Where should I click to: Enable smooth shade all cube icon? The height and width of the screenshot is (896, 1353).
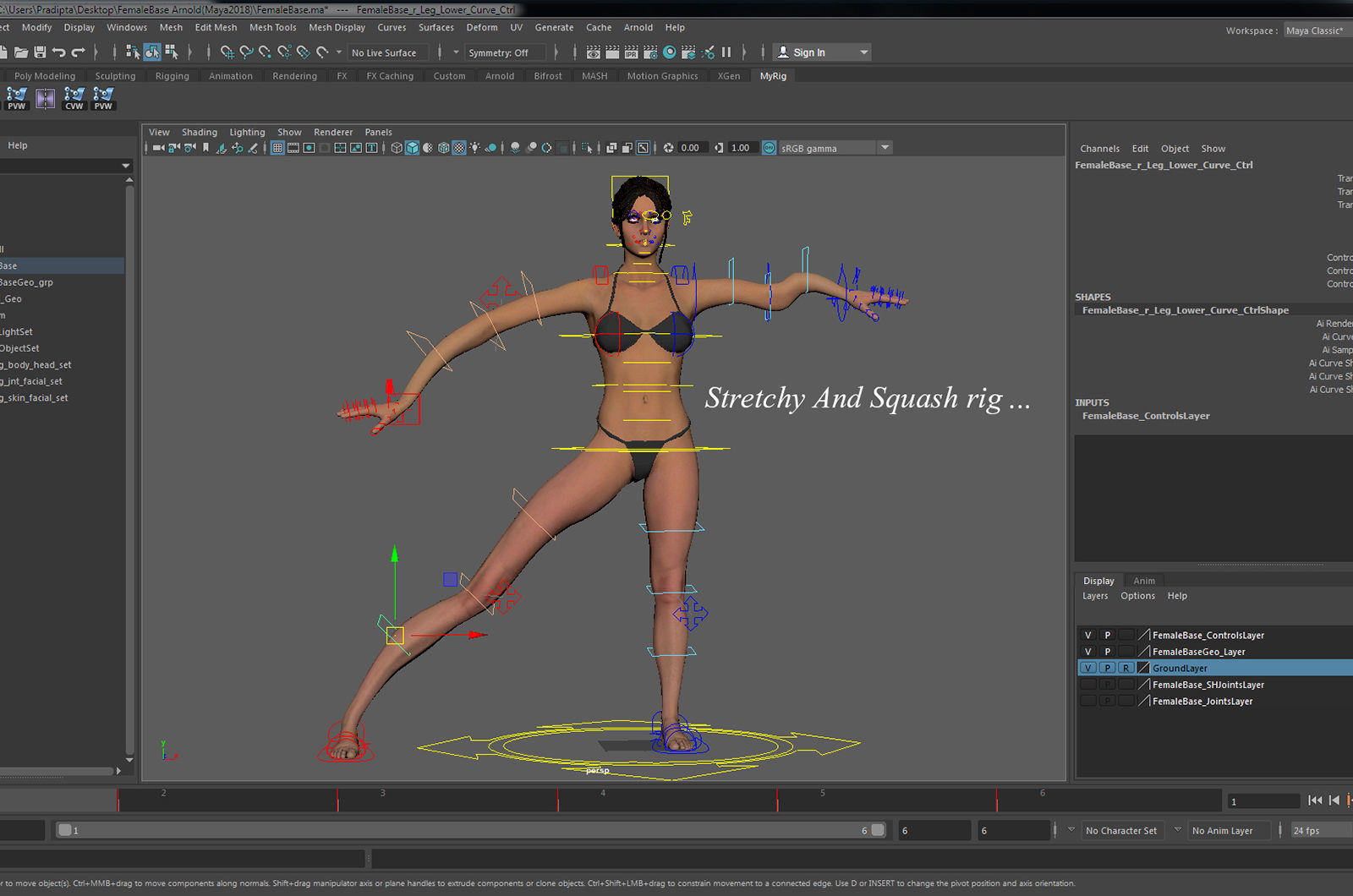click(412, 148)
